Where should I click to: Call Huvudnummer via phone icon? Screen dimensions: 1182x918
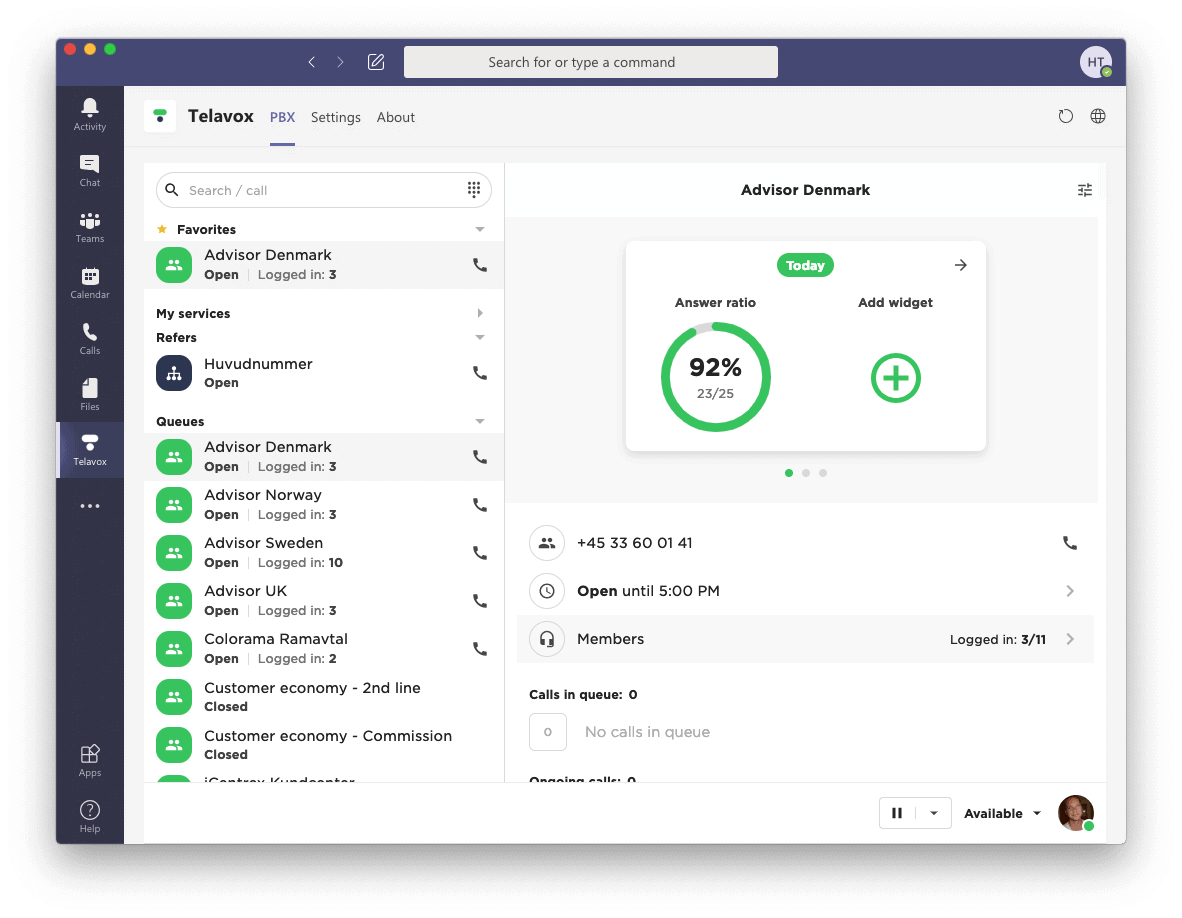click(479, 372)
